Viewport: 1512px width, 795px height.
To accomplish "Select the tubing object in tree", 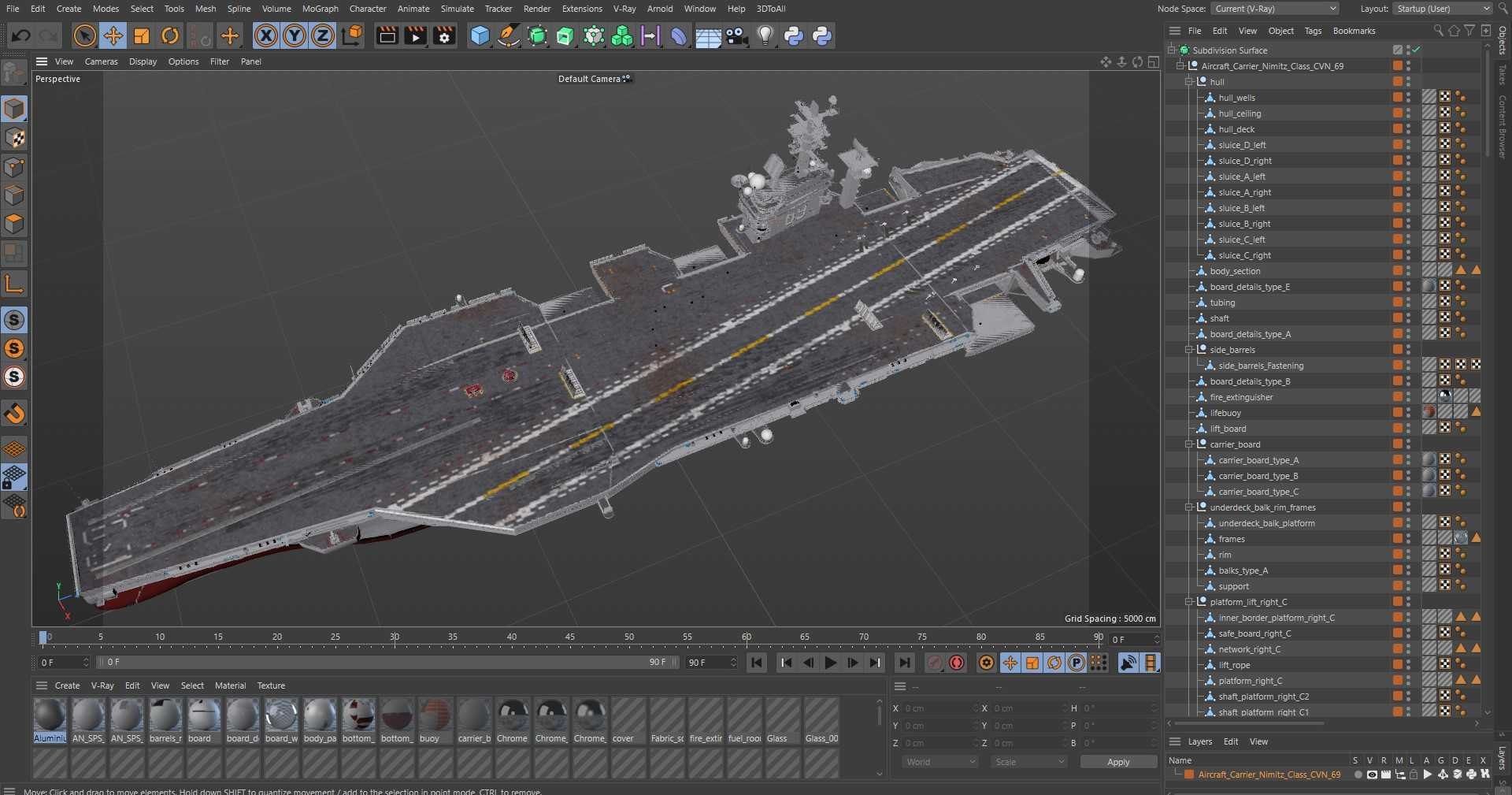I will coord(1222,303).
